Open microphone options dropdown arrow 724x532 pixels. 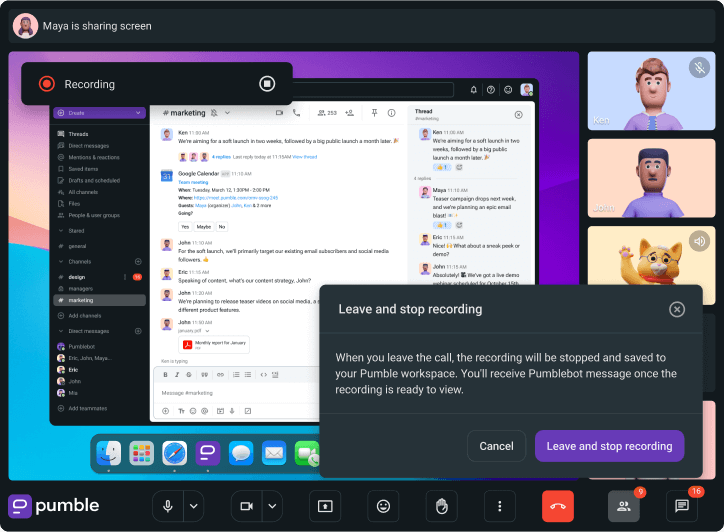(x=193, y=506)
